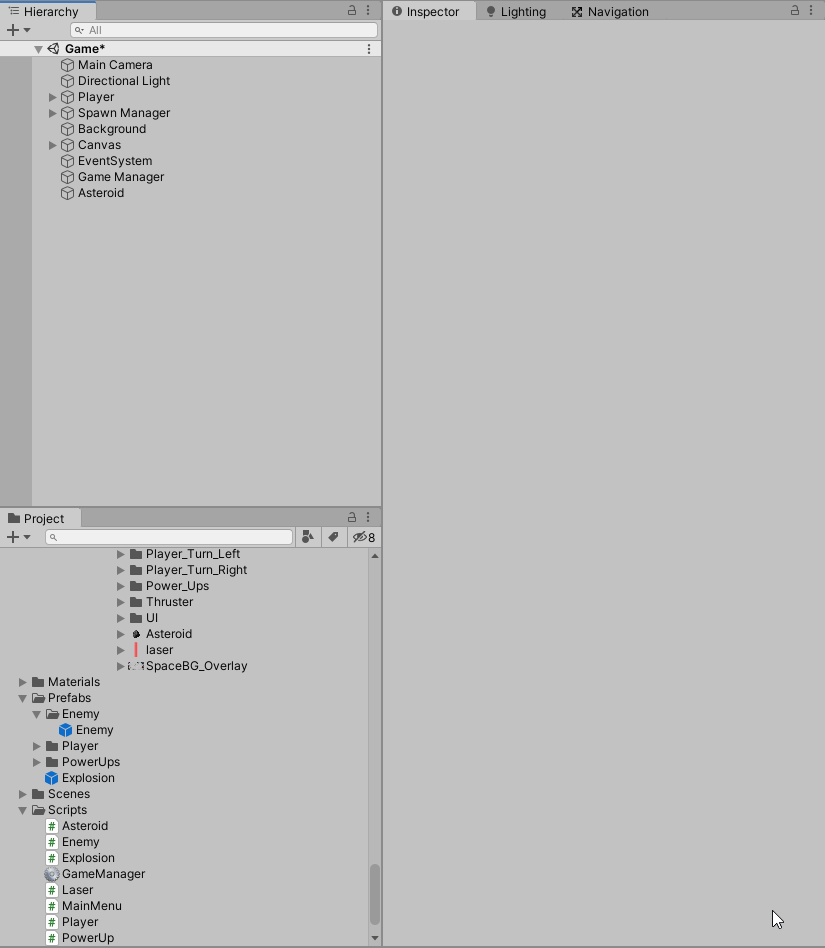Viewport: 825px width, 948px height.
Task: Focus the Project search field
Action: click(x=169, y=537)
